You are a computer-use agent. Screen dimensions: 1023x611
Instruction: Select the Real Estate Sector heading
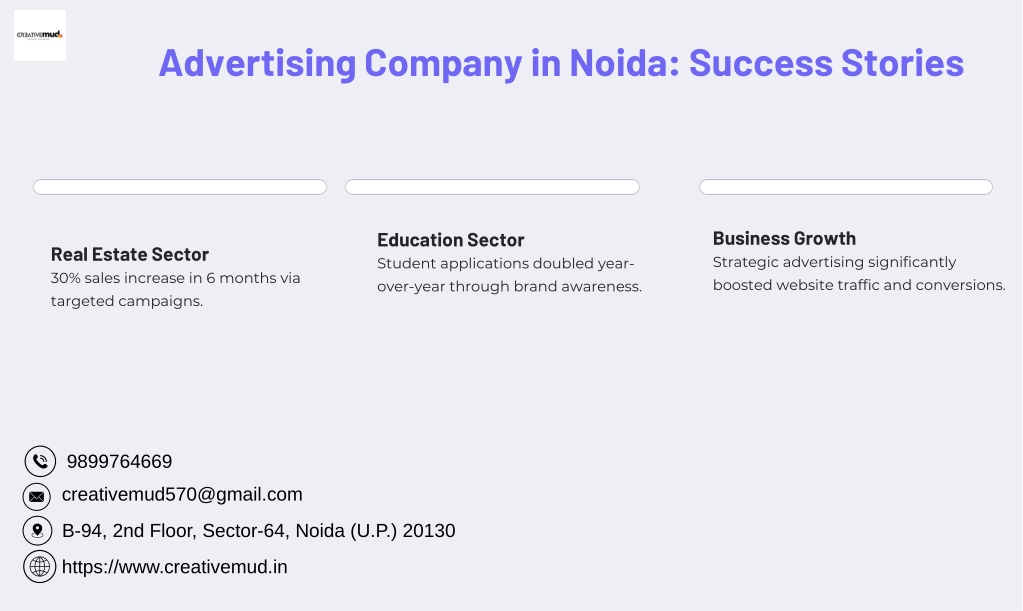tap(130, 254)
